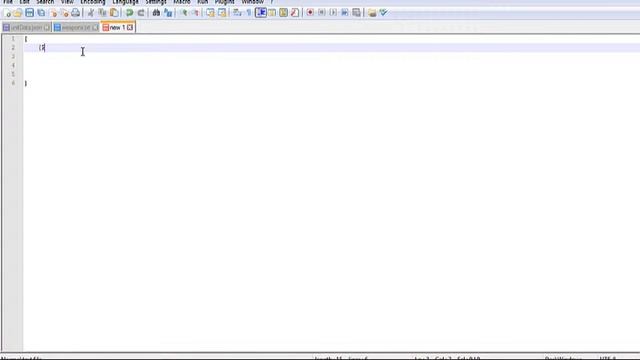Create a new document from the toolbar
The height and width of the screenshot is (360, 640).
(x=7, y=13)
